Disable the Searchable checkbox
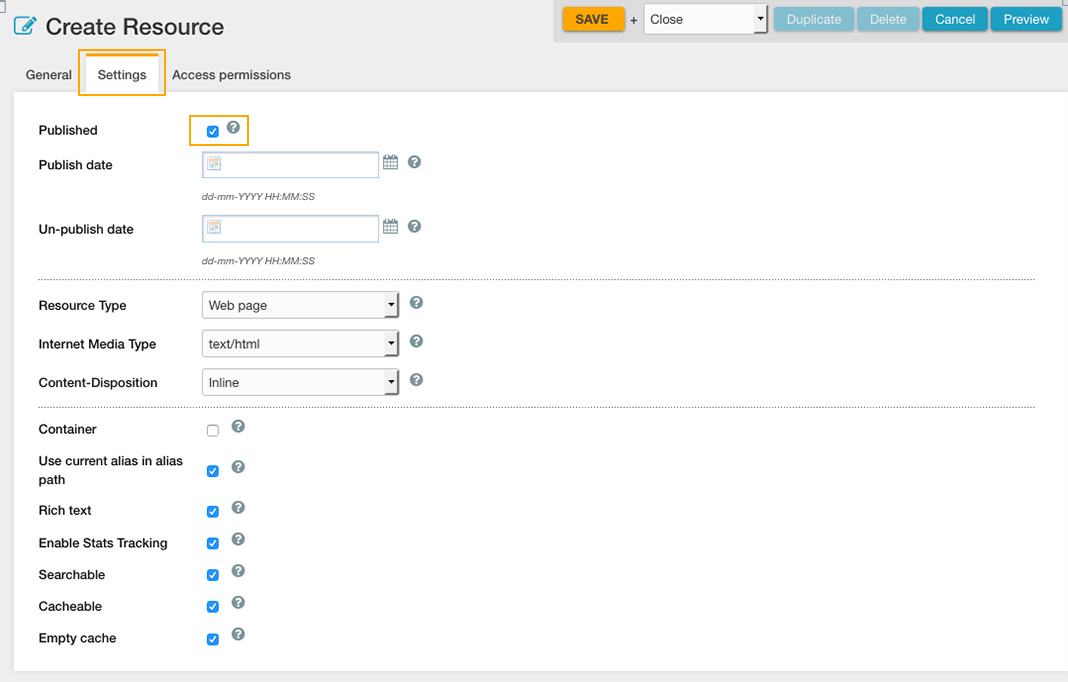The width and height of the screenshot is (1068, 682). tap(213, 576)
